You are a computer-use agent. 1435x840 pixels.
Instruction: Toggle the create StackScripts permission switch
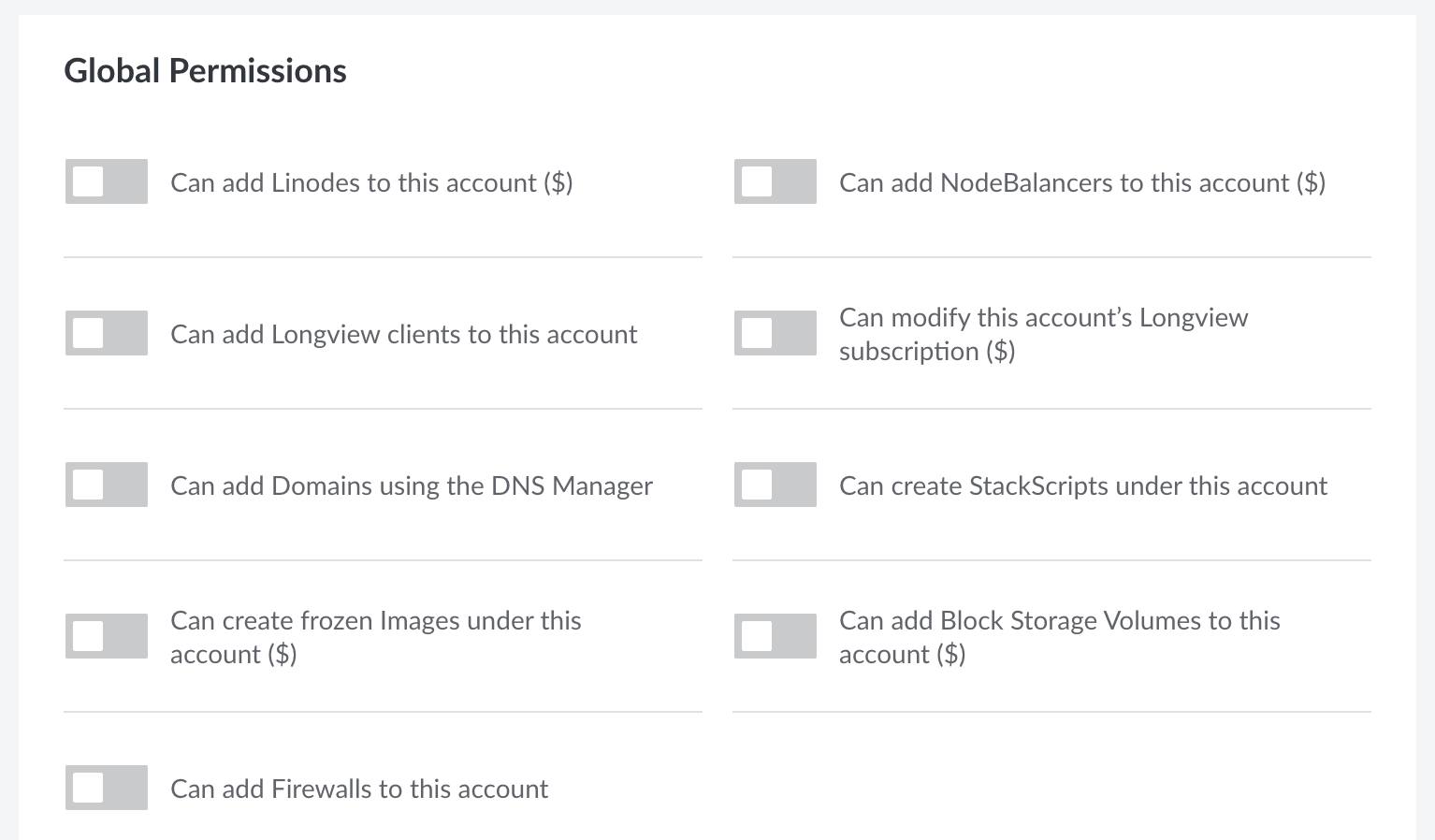coord(775,485)
